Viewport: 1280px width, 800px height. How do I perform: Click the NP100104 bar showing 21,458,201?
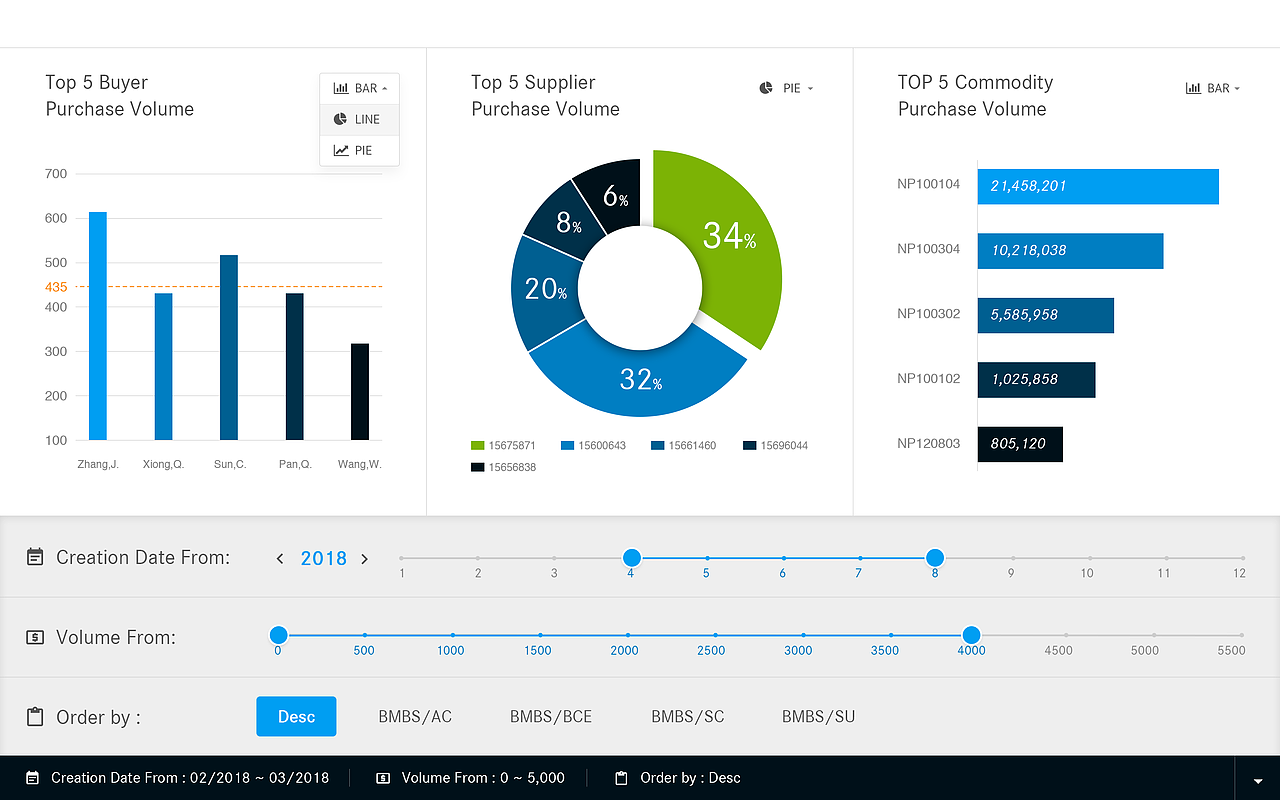[1098, 186]
